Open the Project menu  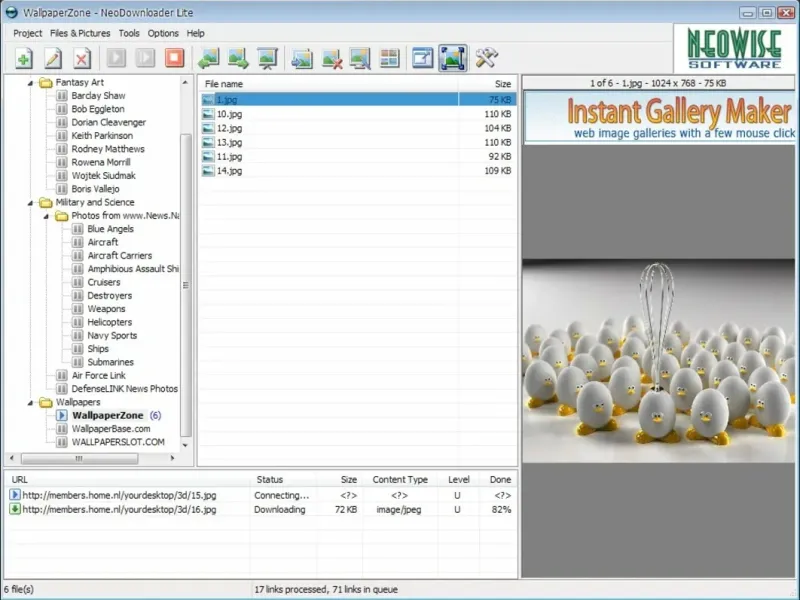click(28, 33)
